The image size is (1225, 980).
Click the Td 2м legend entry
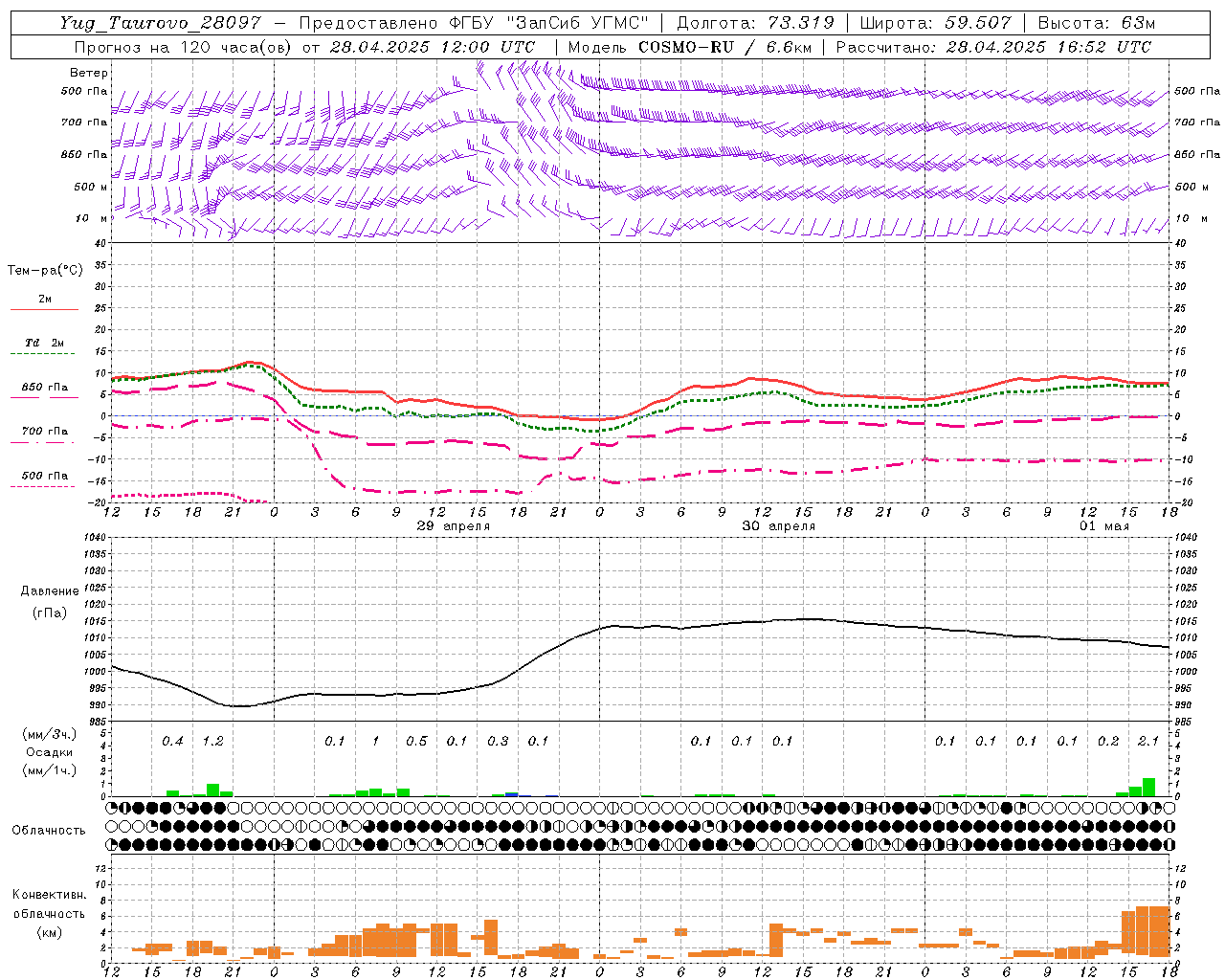click(44, 343)
